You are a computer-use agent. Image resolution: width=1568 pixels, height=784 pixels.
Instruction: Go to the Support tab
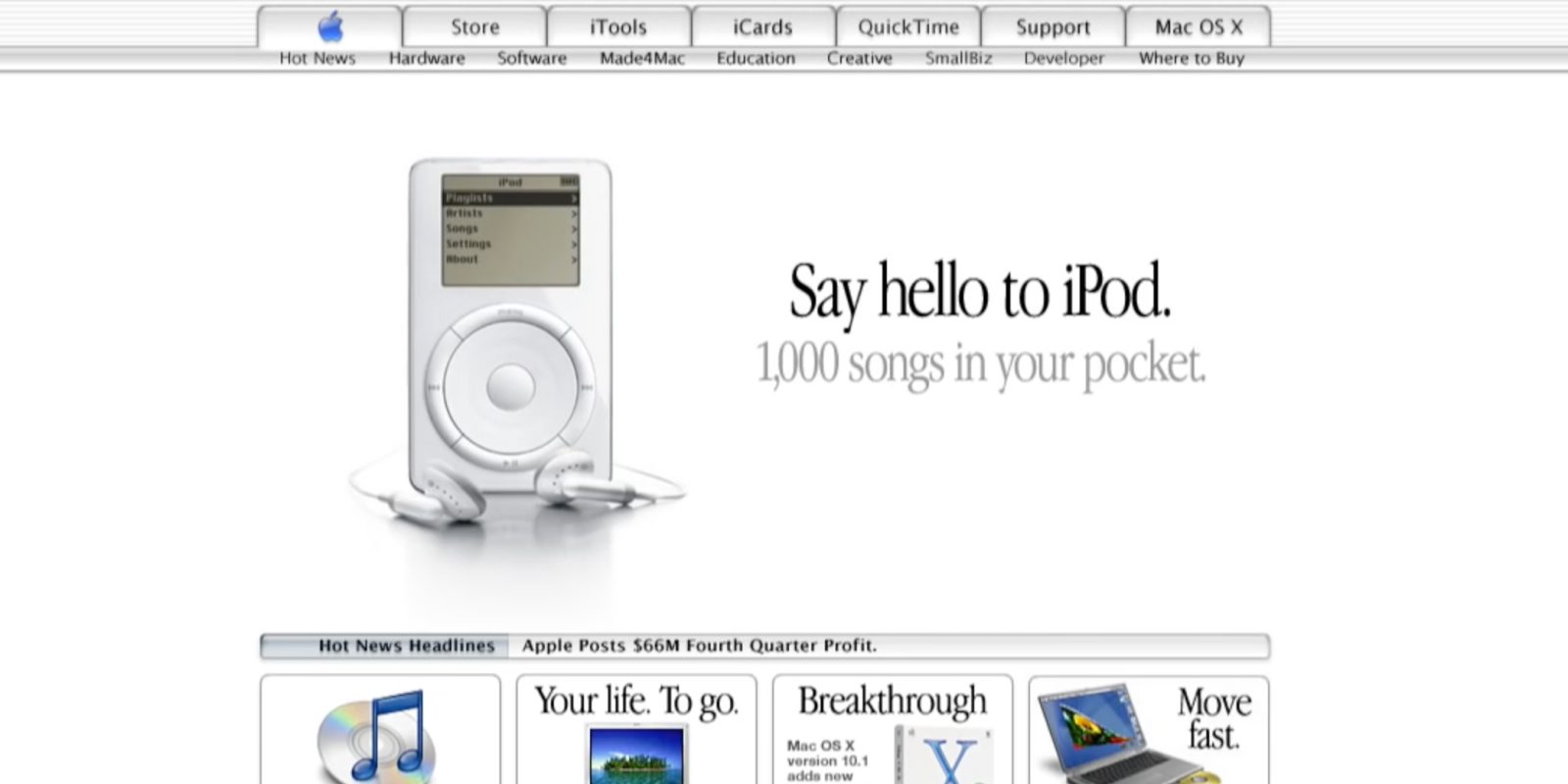point(1053,27)
